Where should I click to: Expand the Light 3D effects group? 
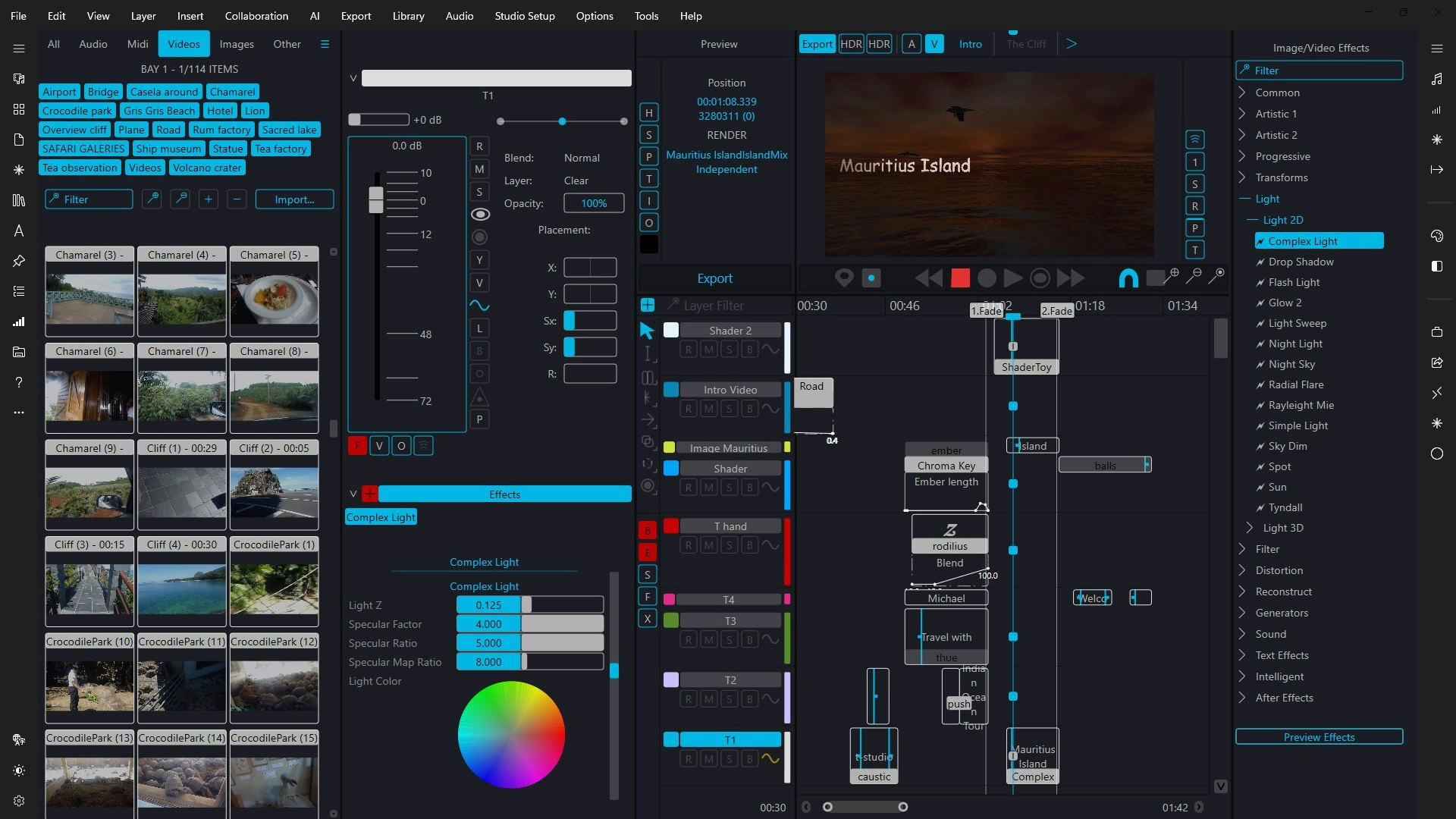(x=1249, y=528)
